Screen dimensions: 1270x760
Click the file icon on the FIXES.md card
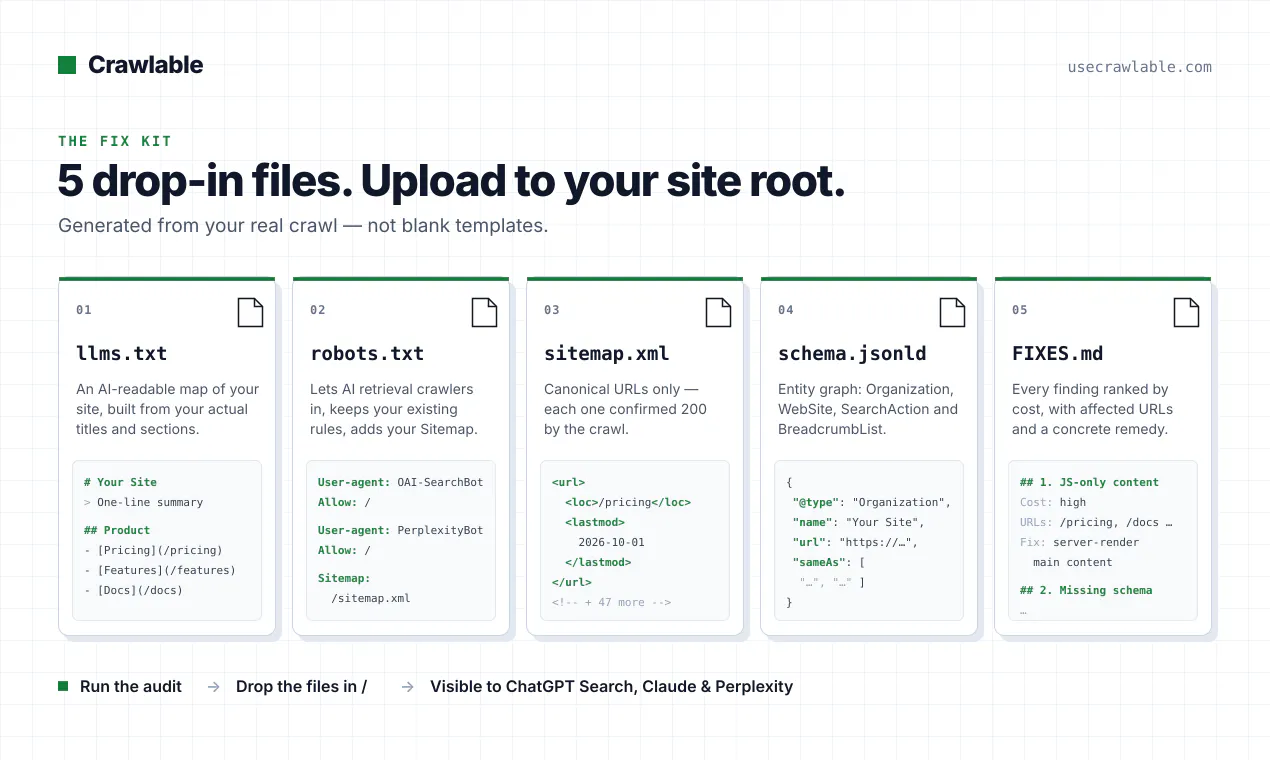point(1186,312)
